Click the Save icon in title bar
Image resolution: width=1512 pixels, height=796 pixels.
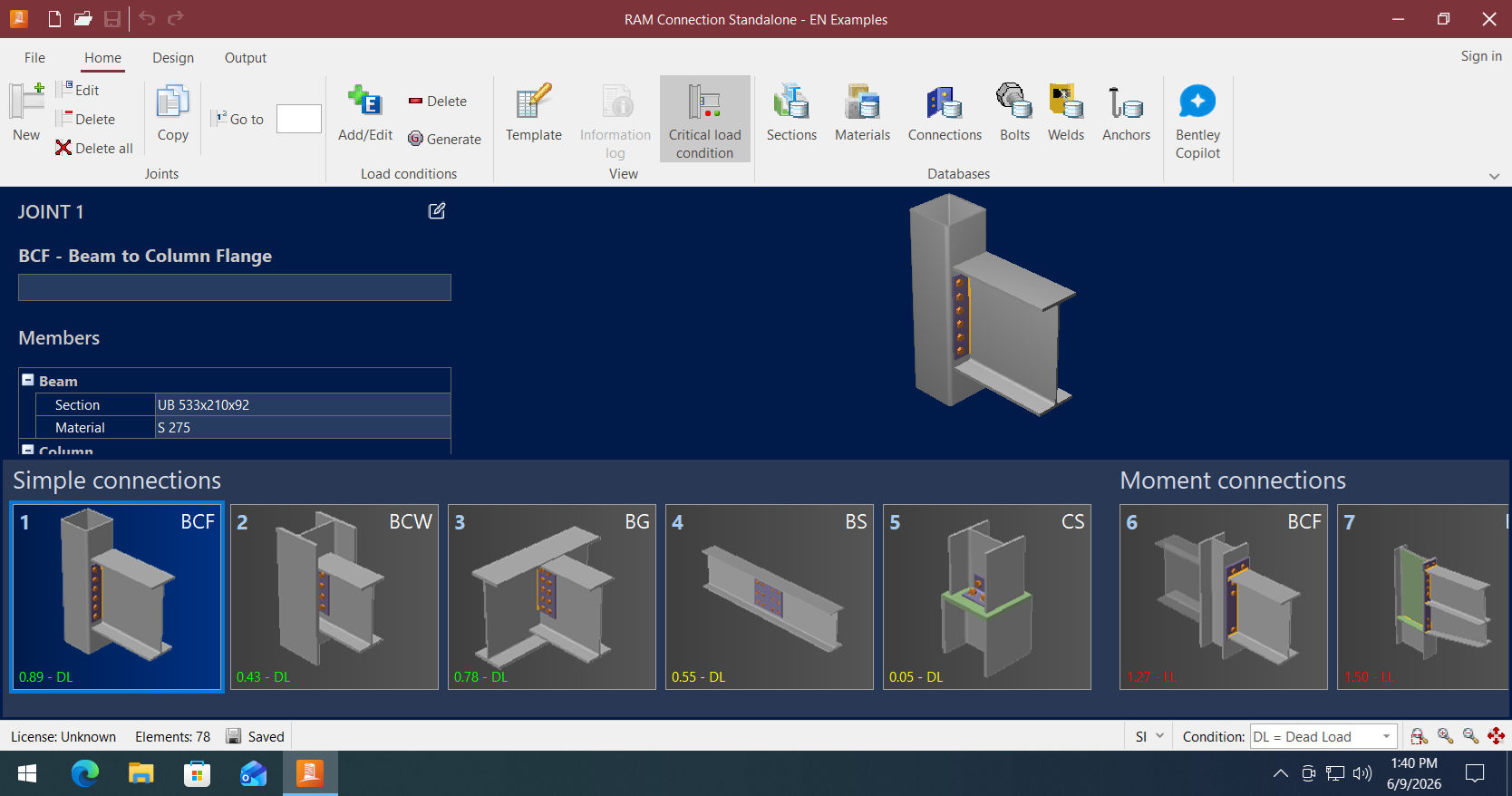point(112,18)
